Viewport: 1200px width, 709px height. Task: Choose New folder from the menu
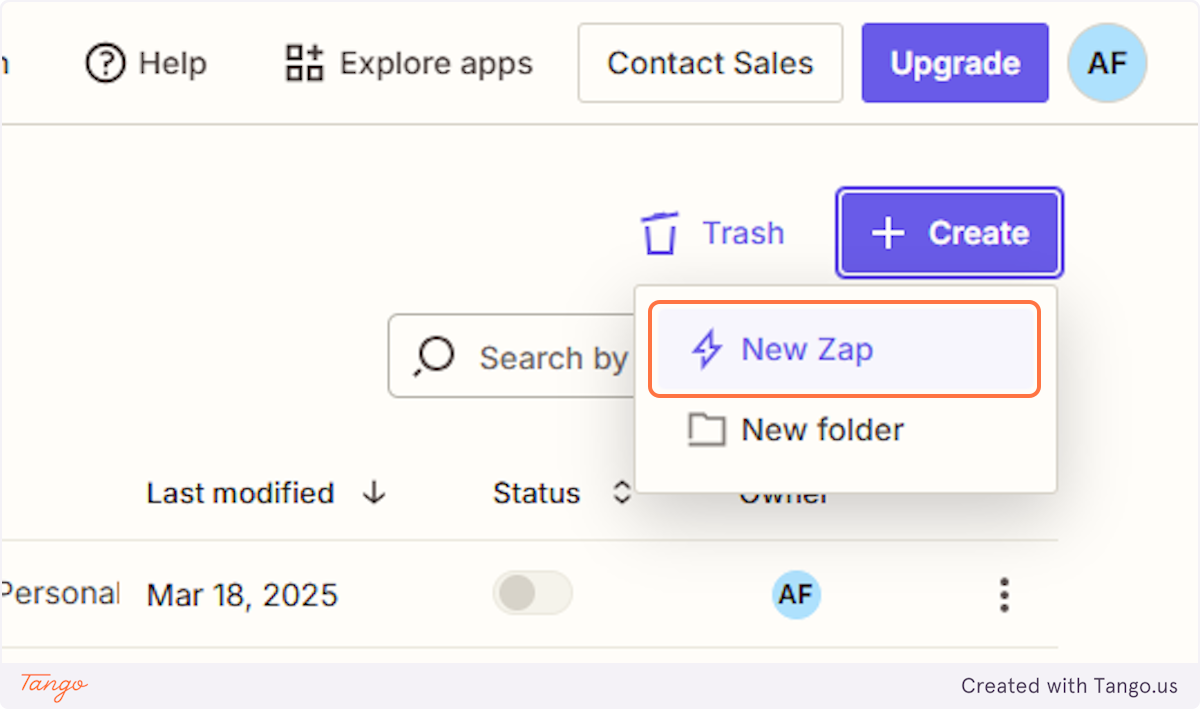820,430
